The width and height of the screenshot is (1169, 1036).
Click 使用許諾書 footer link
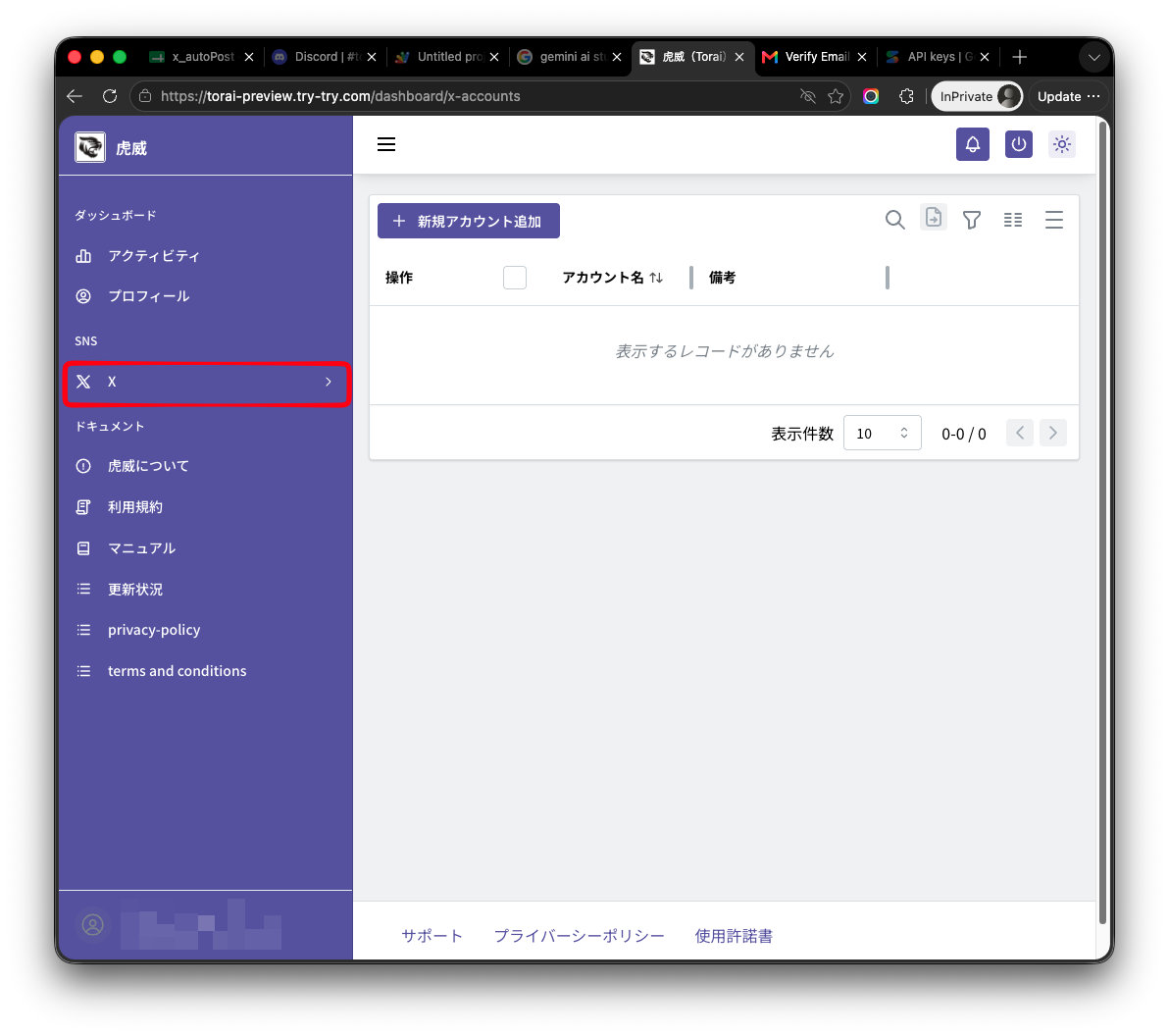pos(734,935)
